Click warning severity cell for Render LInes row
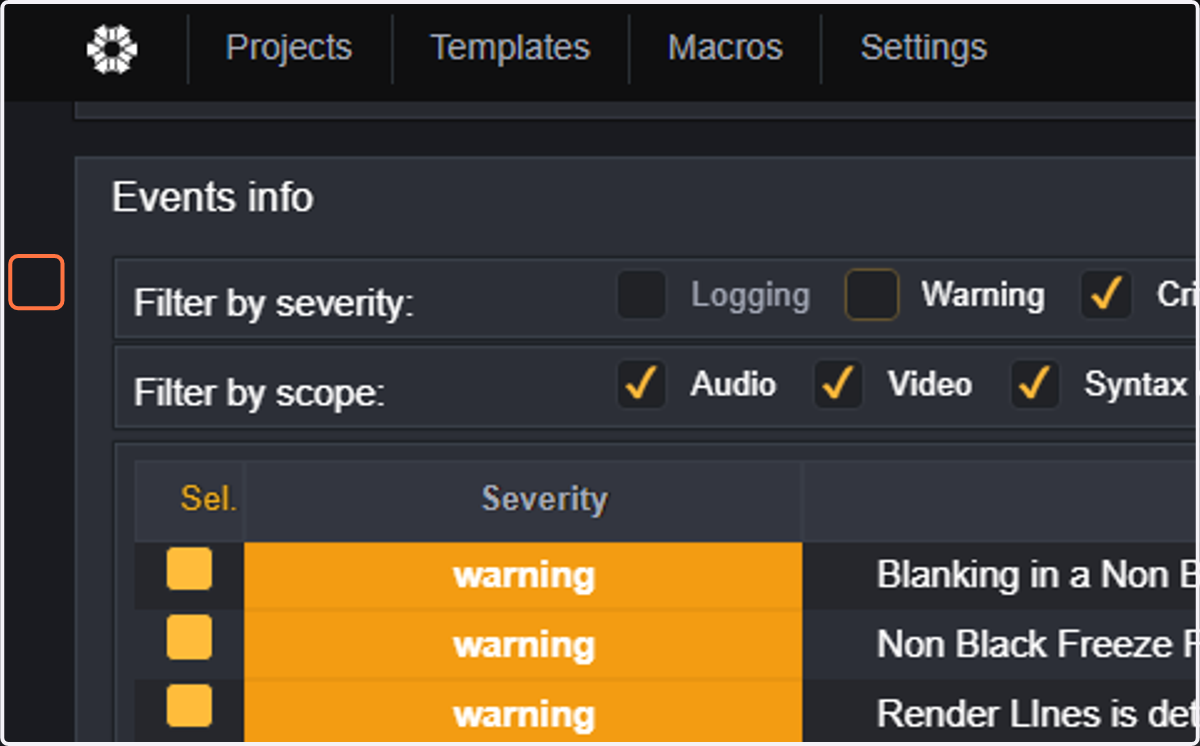This screenshot has height=746, width=1200. pyautogui.click(x=523, y=713)
